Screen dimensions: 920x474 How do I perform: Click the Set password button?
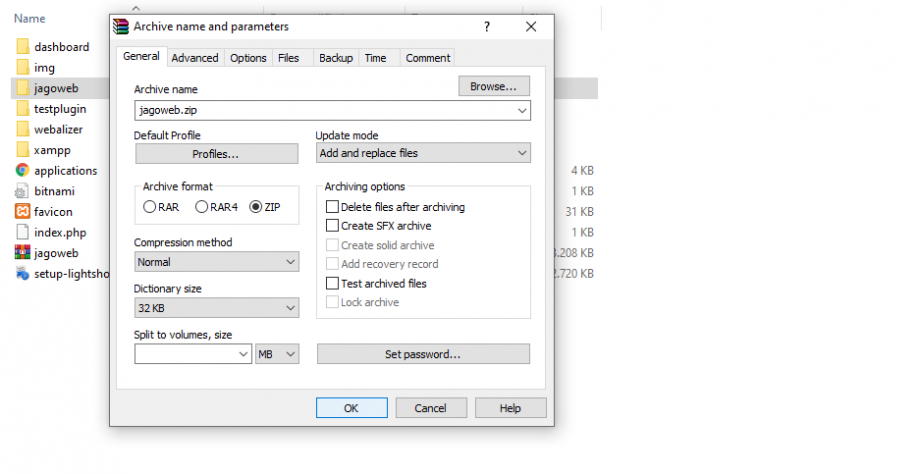[x=423, y=354]
